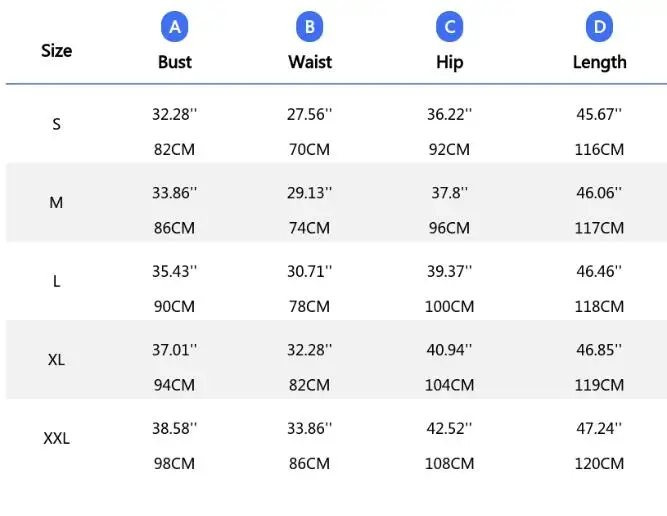Click the 100CM hip value for L
Image resolution: width=667 pixels, height=516 pixels.
point(449,306)
